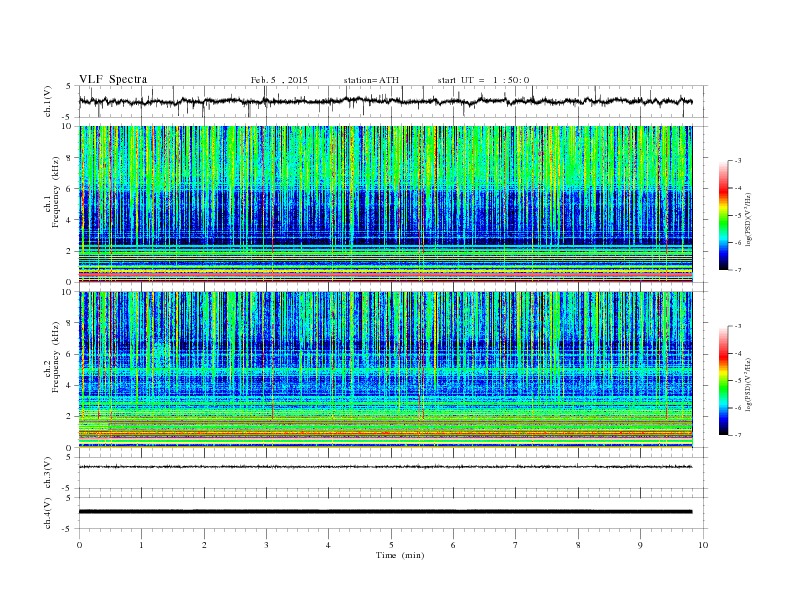Click the ch.3 waveform trace
This screenshot has height=612, width=792.
pos(385,467)
